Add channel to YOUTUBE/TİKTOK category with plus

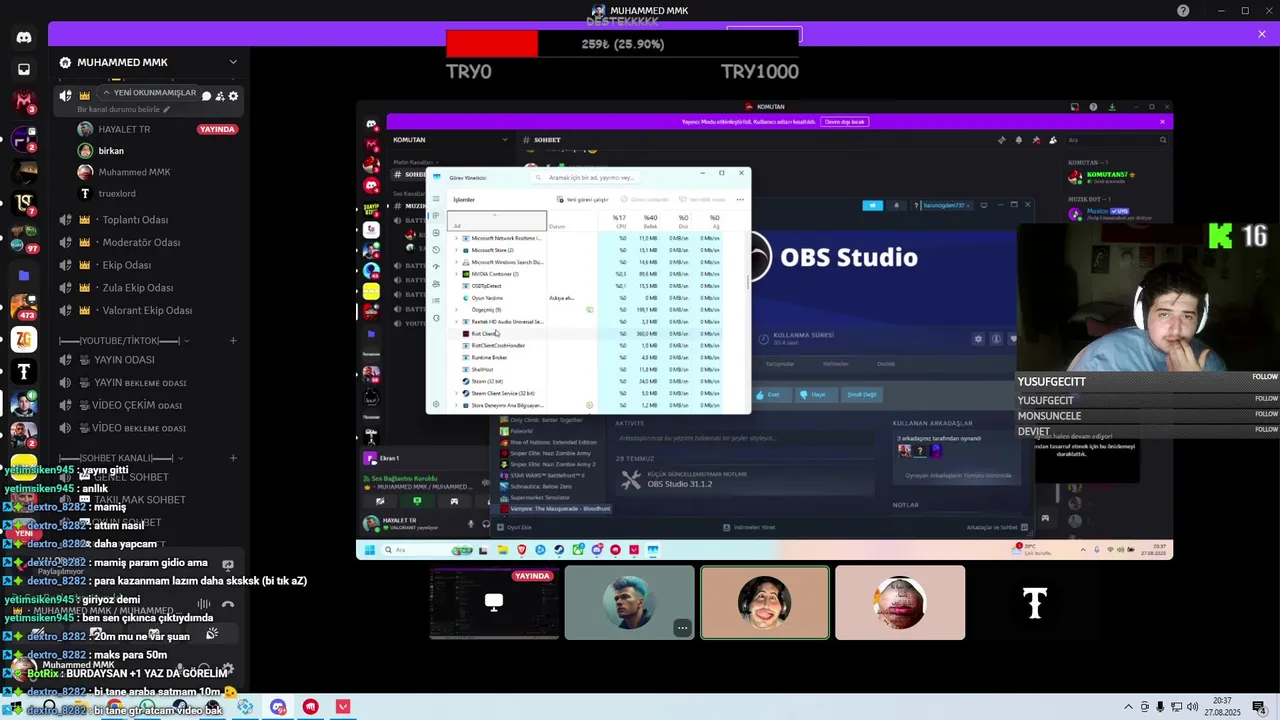coord(233,340)
